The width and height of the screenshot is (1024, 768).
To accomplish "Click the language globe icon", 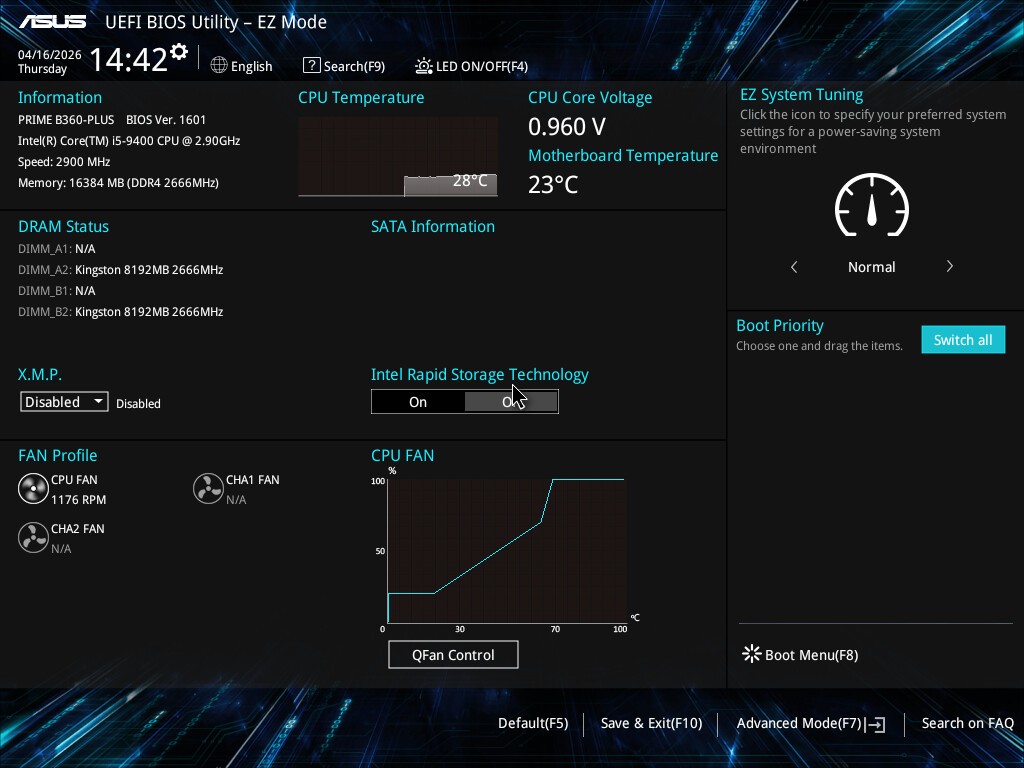I will tap(219, 65).
